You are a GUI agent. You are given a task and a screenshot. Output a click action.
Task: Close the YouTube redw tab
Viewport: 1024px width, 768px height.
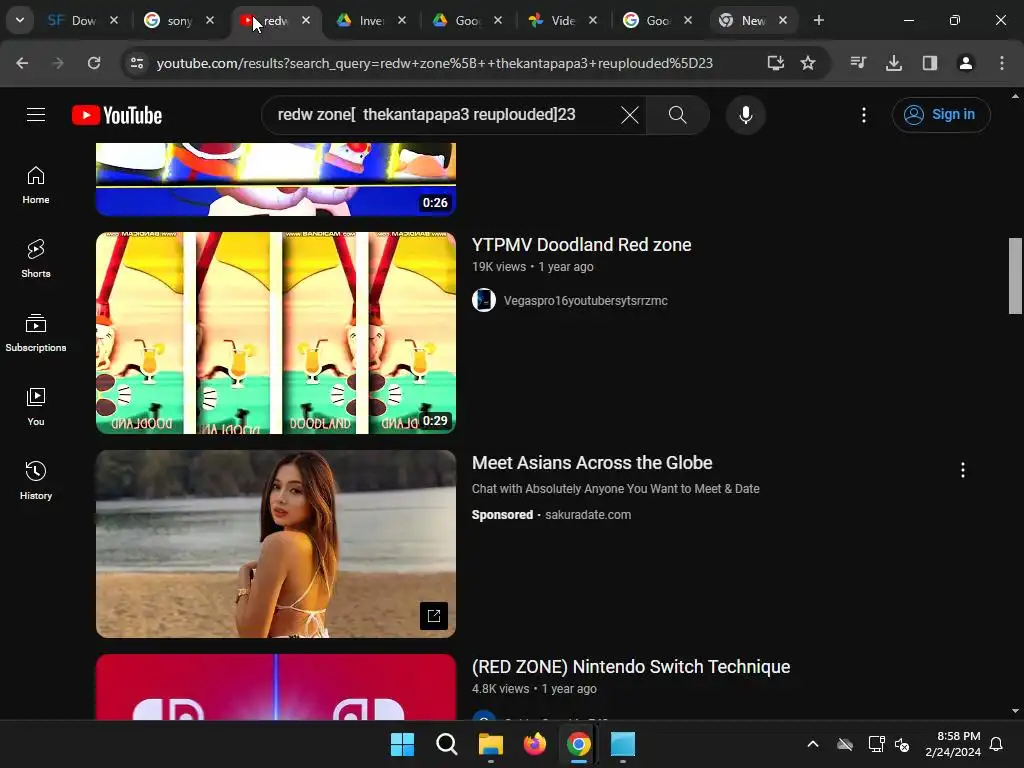tap(306, 21)
